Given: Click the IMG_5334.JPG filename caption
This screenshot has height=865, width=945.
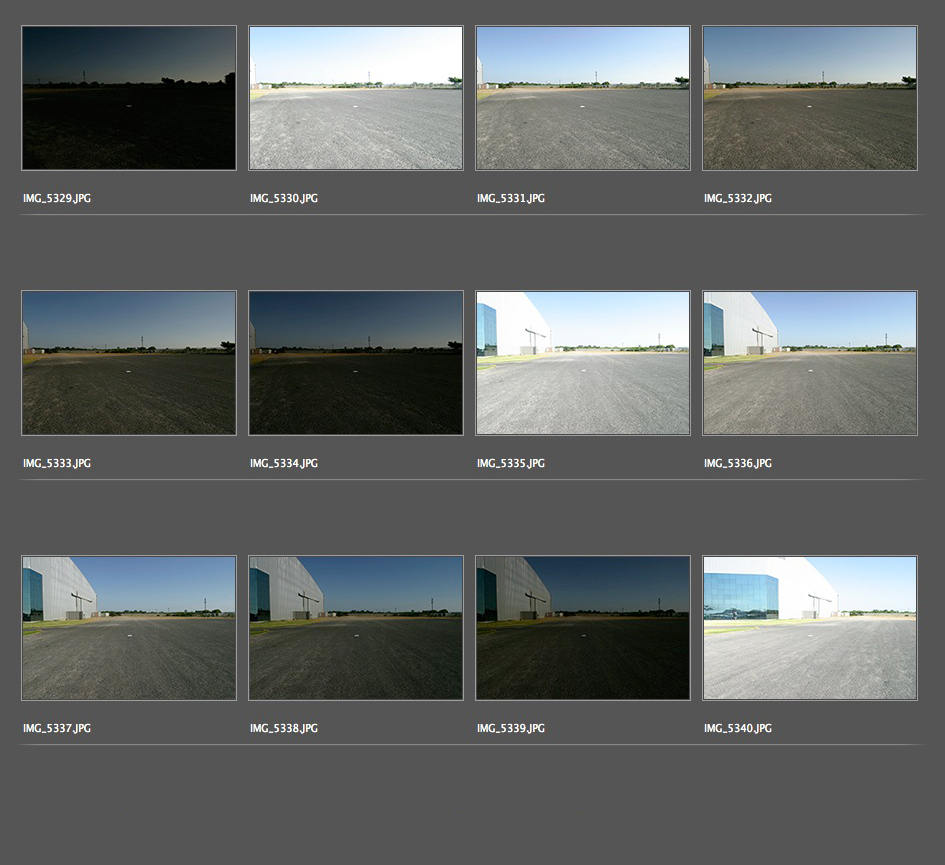Looking at the screenshot, I should pos(284,464).
